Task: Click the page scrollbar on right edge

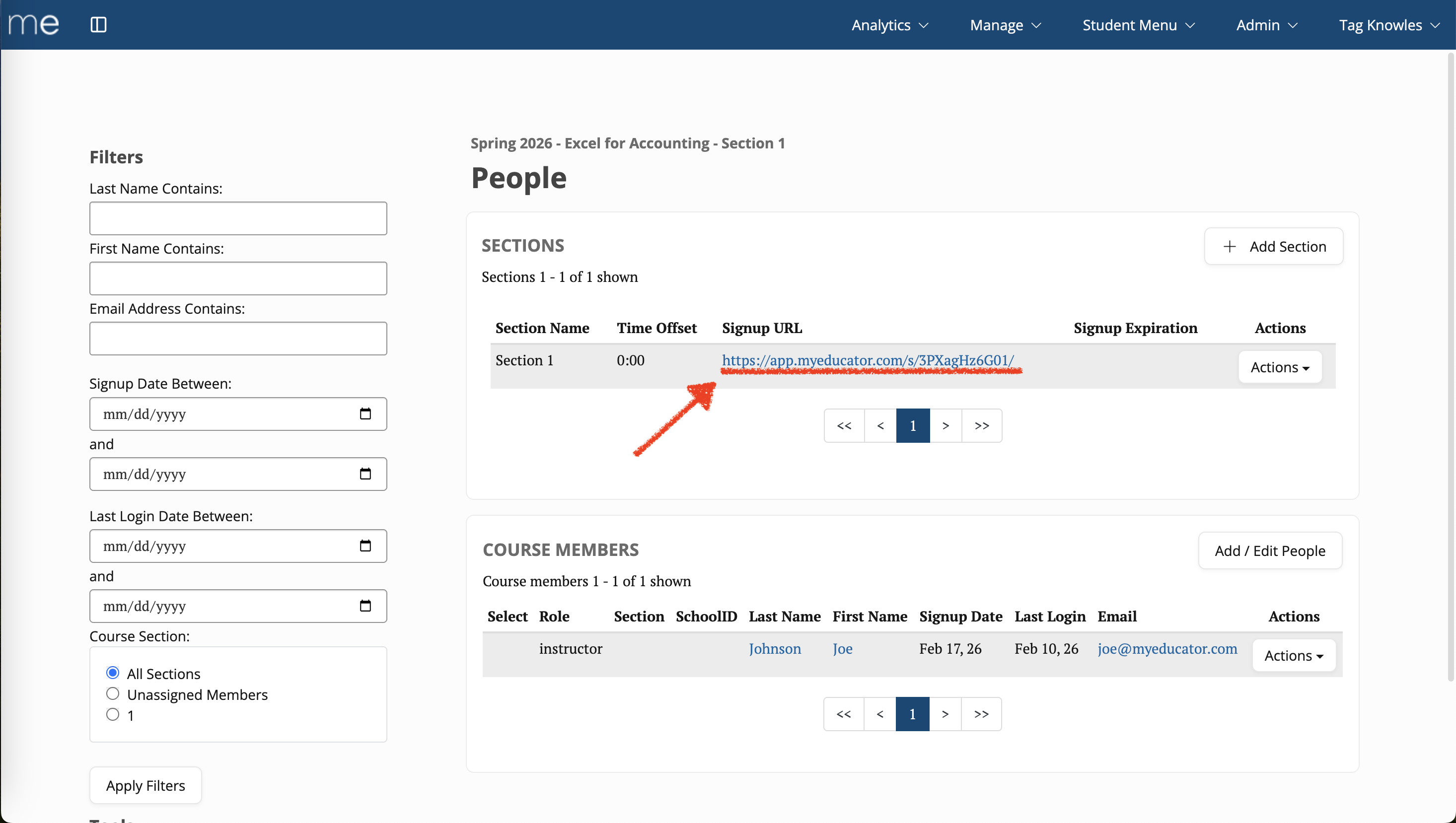Action: coord(1451,367)
